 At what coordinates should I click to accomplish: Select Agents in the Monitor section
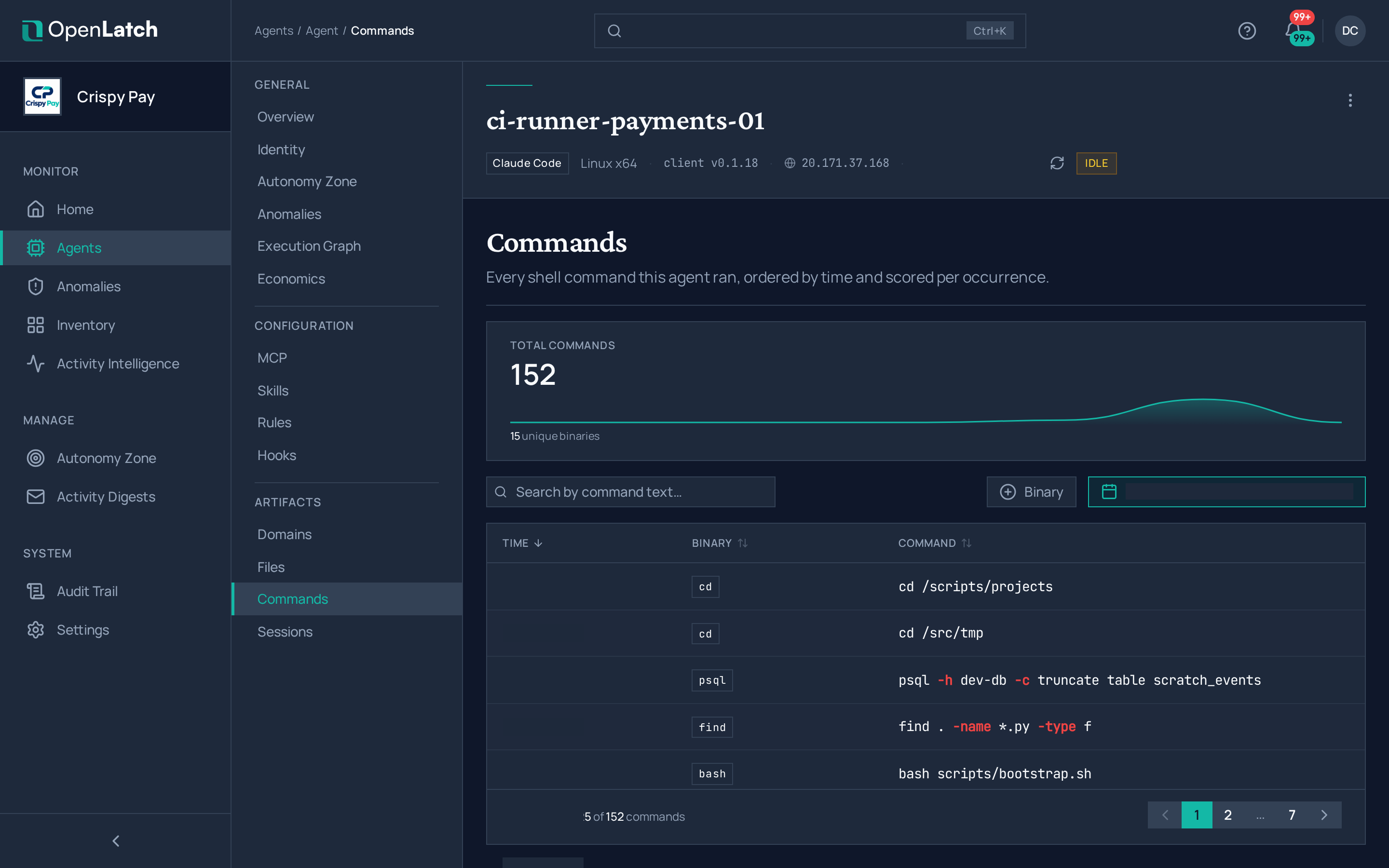pos(115,248)
